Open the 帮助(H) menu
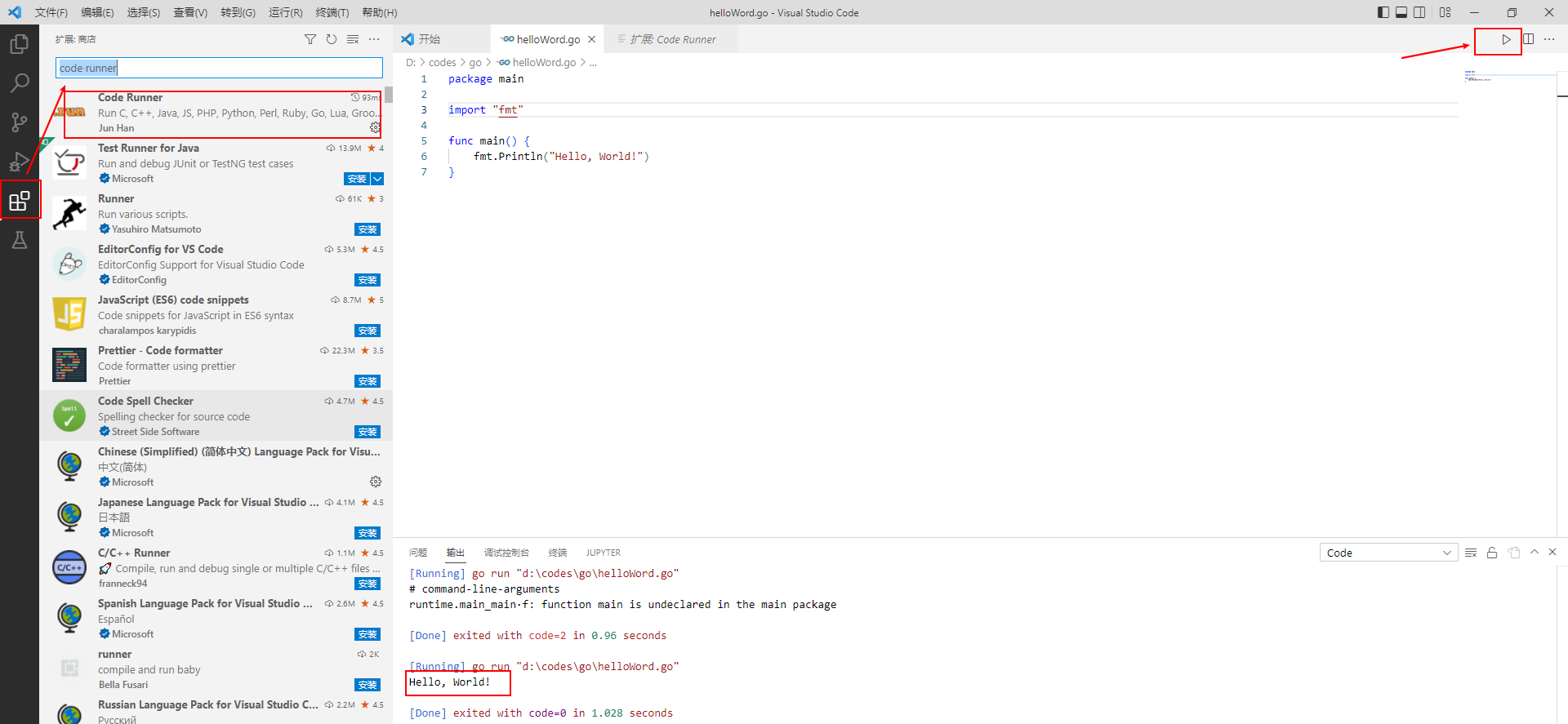Image resolution: width=1568 pixels, height=724 pixels. (x=380, y=12)
